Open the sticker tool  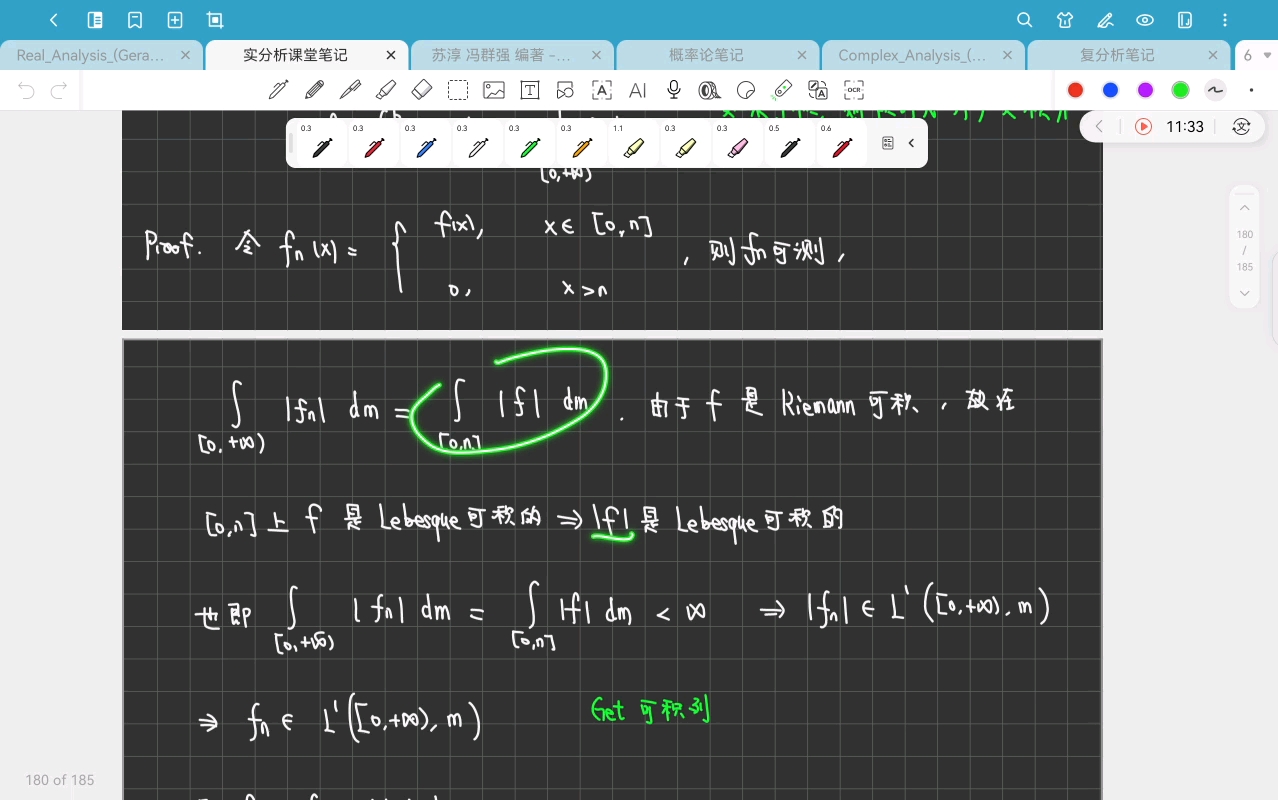[x=746, y=90]
